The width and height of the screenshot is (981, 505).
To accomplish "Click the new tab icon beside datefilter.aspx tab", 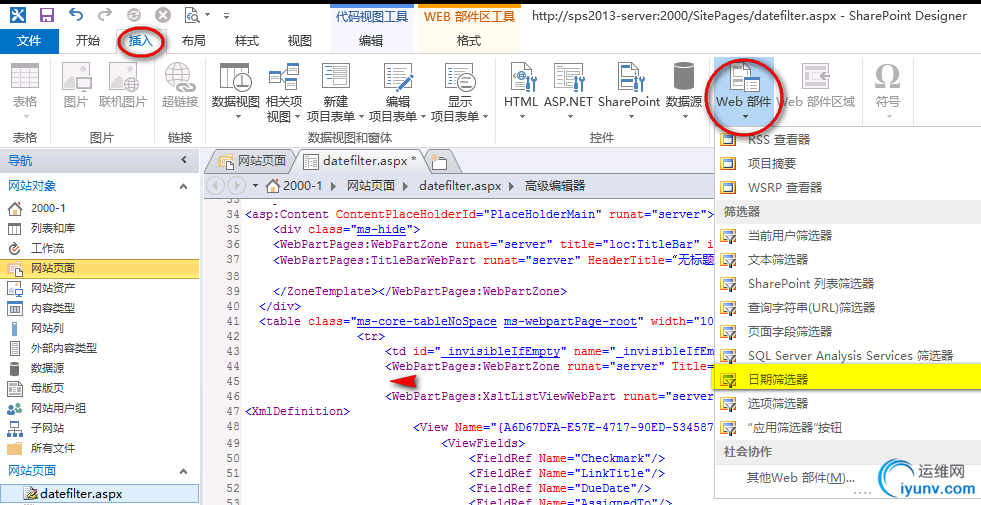I will [x=439, y=162].
